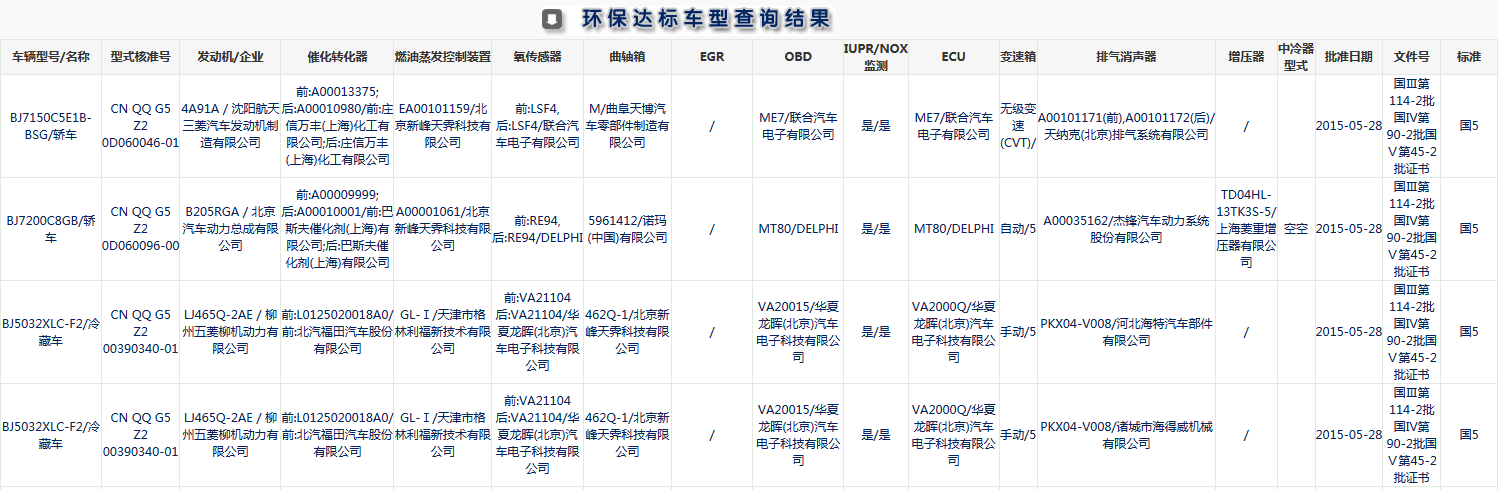Click the 发动机/企业 column header
Screen dimensions: 1498x490
230,57
